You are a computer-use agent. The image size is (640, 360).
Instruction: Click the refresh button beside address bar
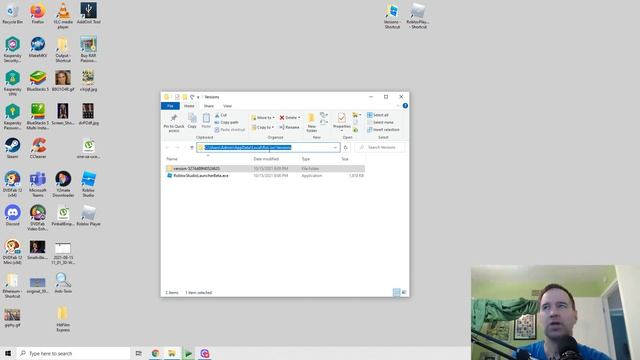click(x=346, y=147)
